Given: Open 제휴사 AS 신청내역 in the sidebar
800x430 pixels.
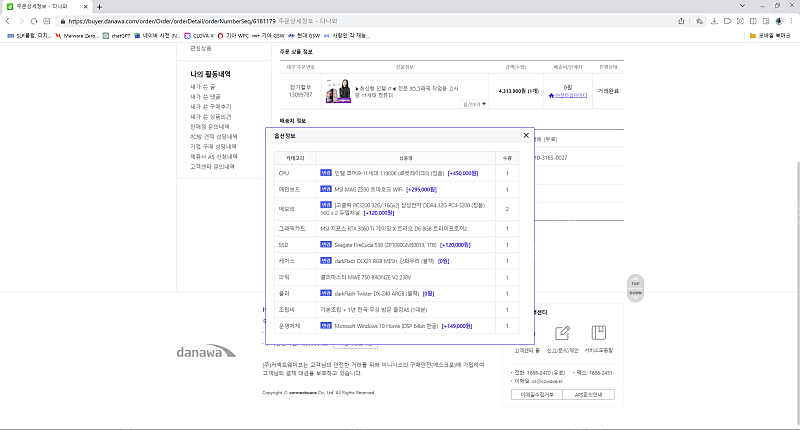Looking at the screenshot, I should click(x=214, y=157).
